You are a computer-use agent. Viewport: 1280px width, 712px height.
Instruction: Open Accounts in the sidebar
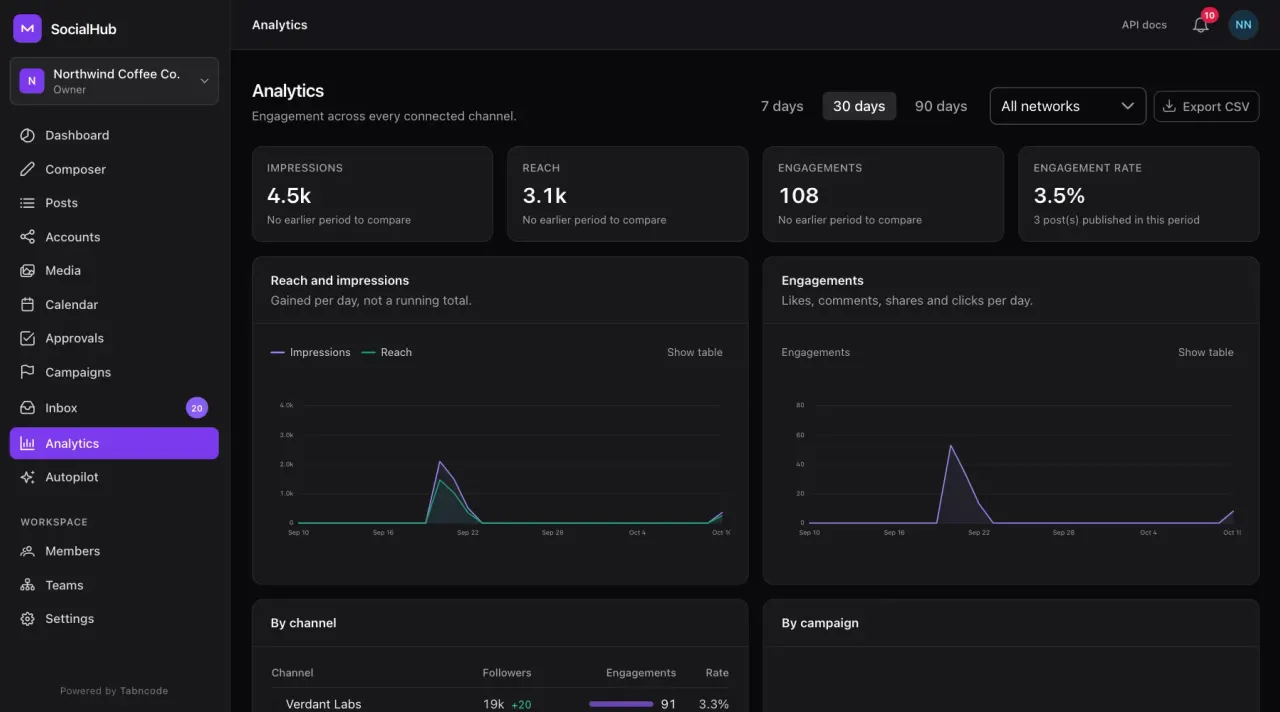coord(114,237)
